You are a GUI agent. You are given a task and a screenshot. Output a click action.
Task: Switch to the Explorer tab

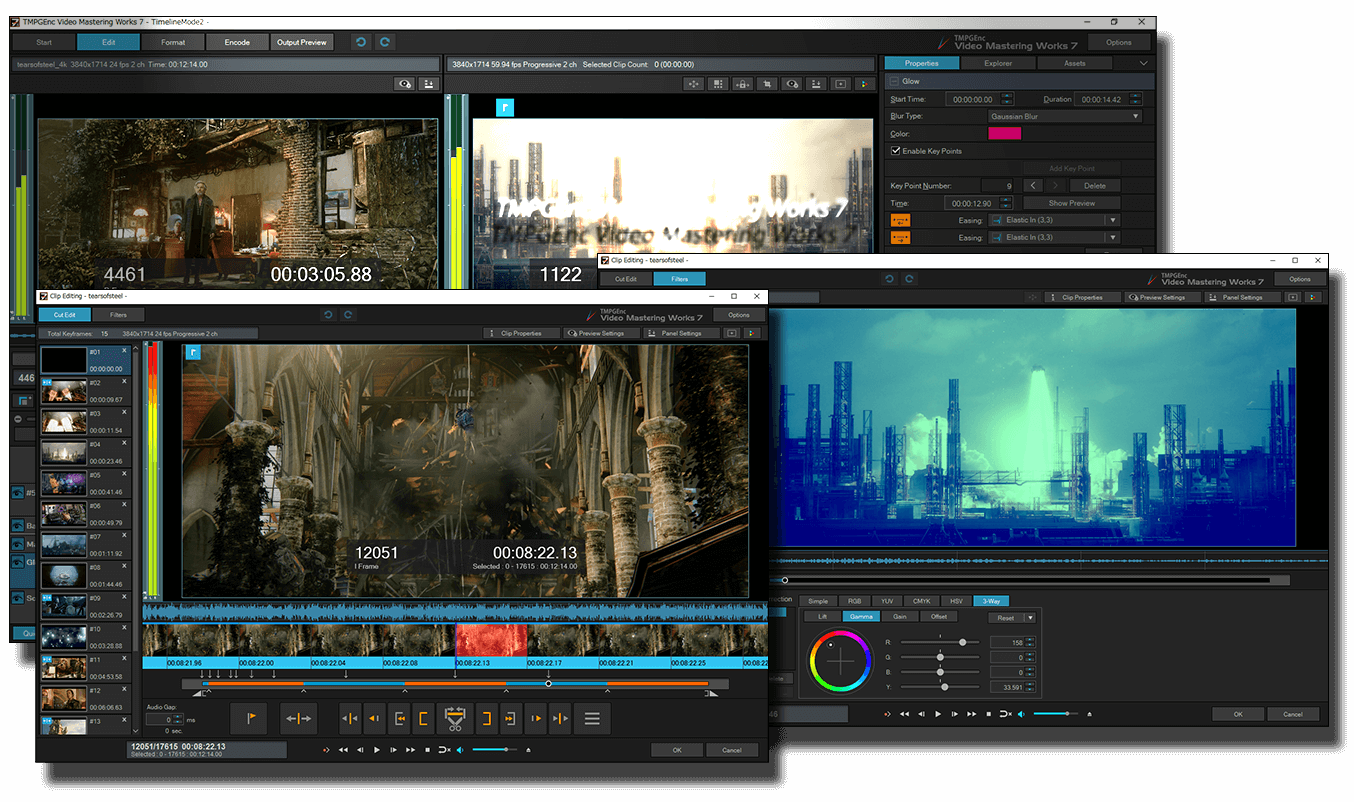998,63
